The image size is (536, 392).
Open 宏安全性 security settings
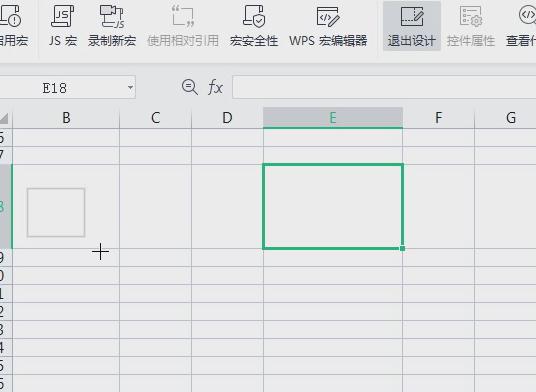tap(254, 26)
